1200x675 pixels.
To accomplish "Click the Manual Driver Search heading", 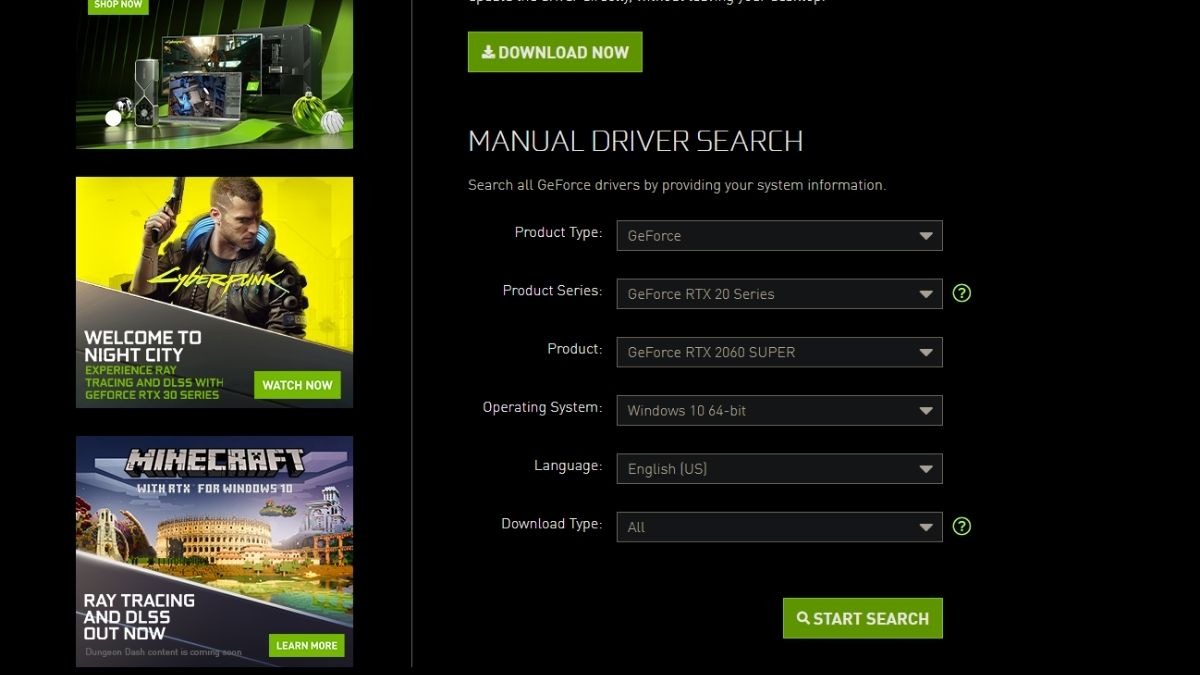I will click(x=636, y=141).
